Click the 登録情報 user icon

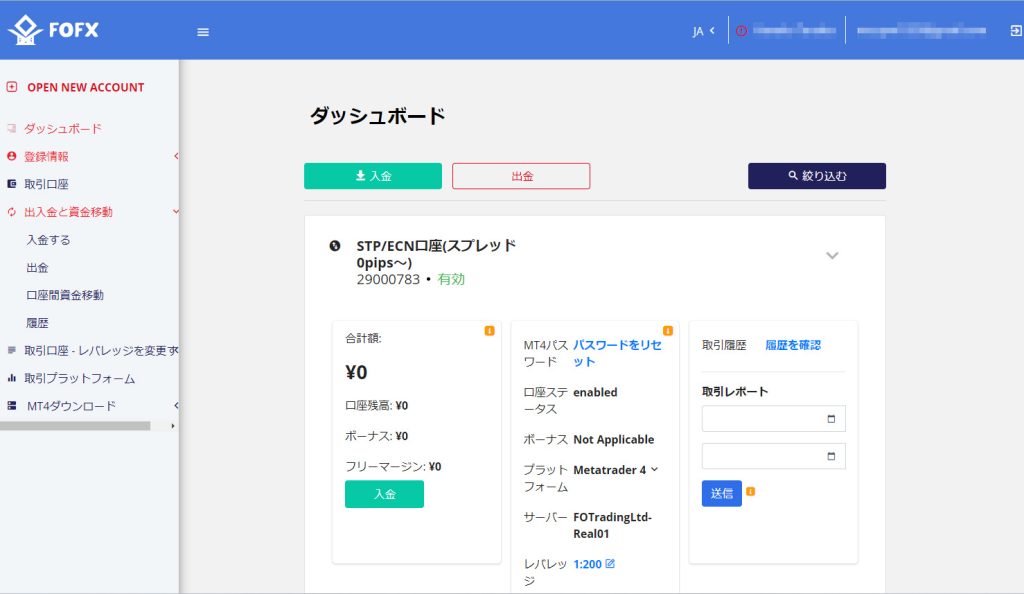11,156
